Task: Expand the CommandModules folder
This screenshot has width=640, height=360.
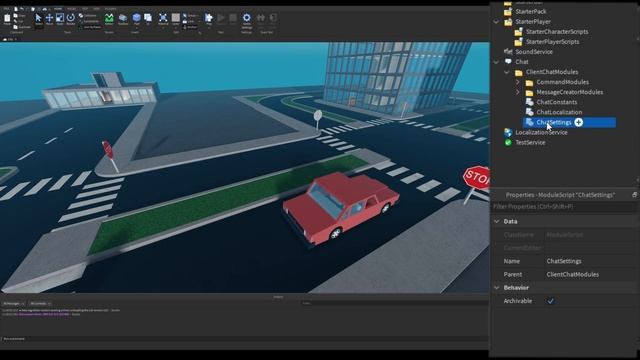Action: coord(518,82)
